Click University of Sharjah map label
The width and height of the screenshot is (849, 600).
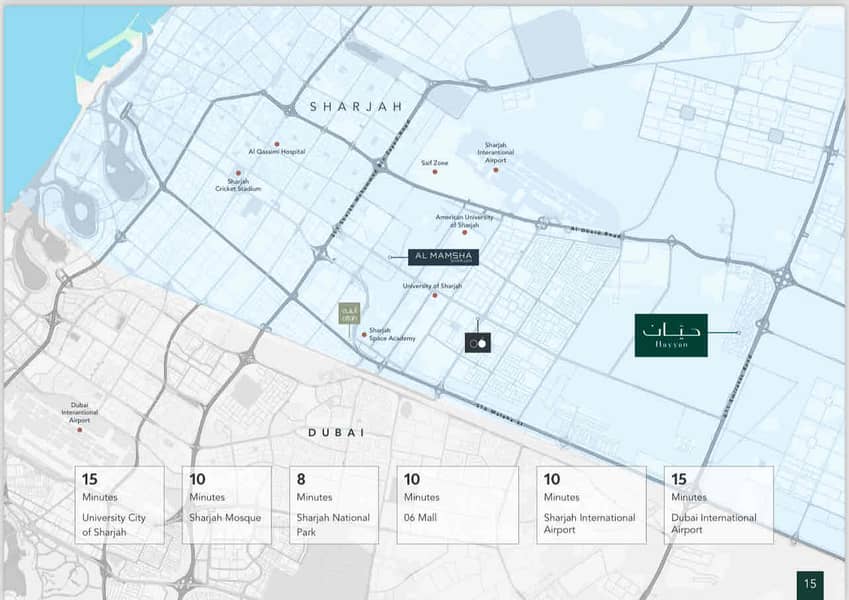432,285
